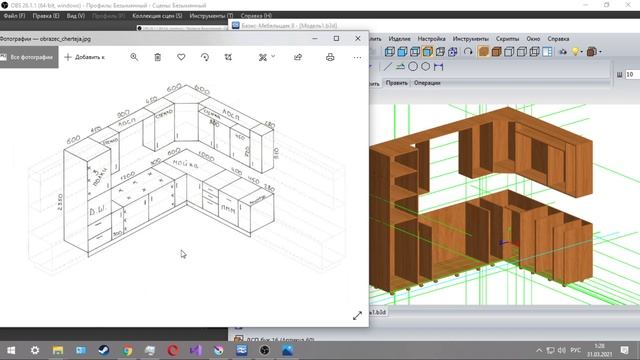Open the crop tool in Photos
Screen dimensions: 640x360
pyautogui.click(x=228, y=57)
